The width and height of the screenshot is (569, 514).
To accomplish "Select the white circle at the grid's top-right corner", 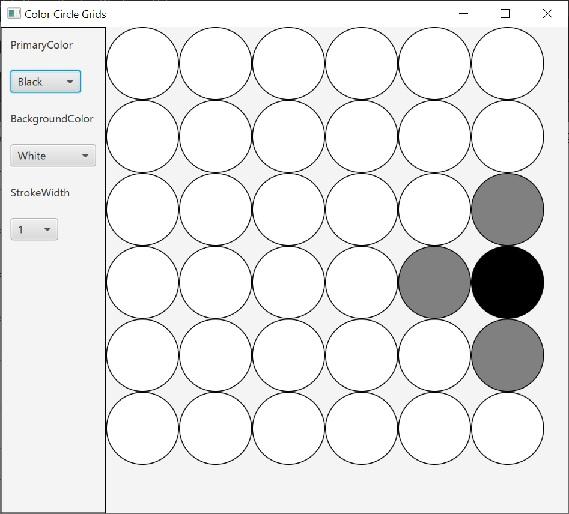I will [508, 63].
